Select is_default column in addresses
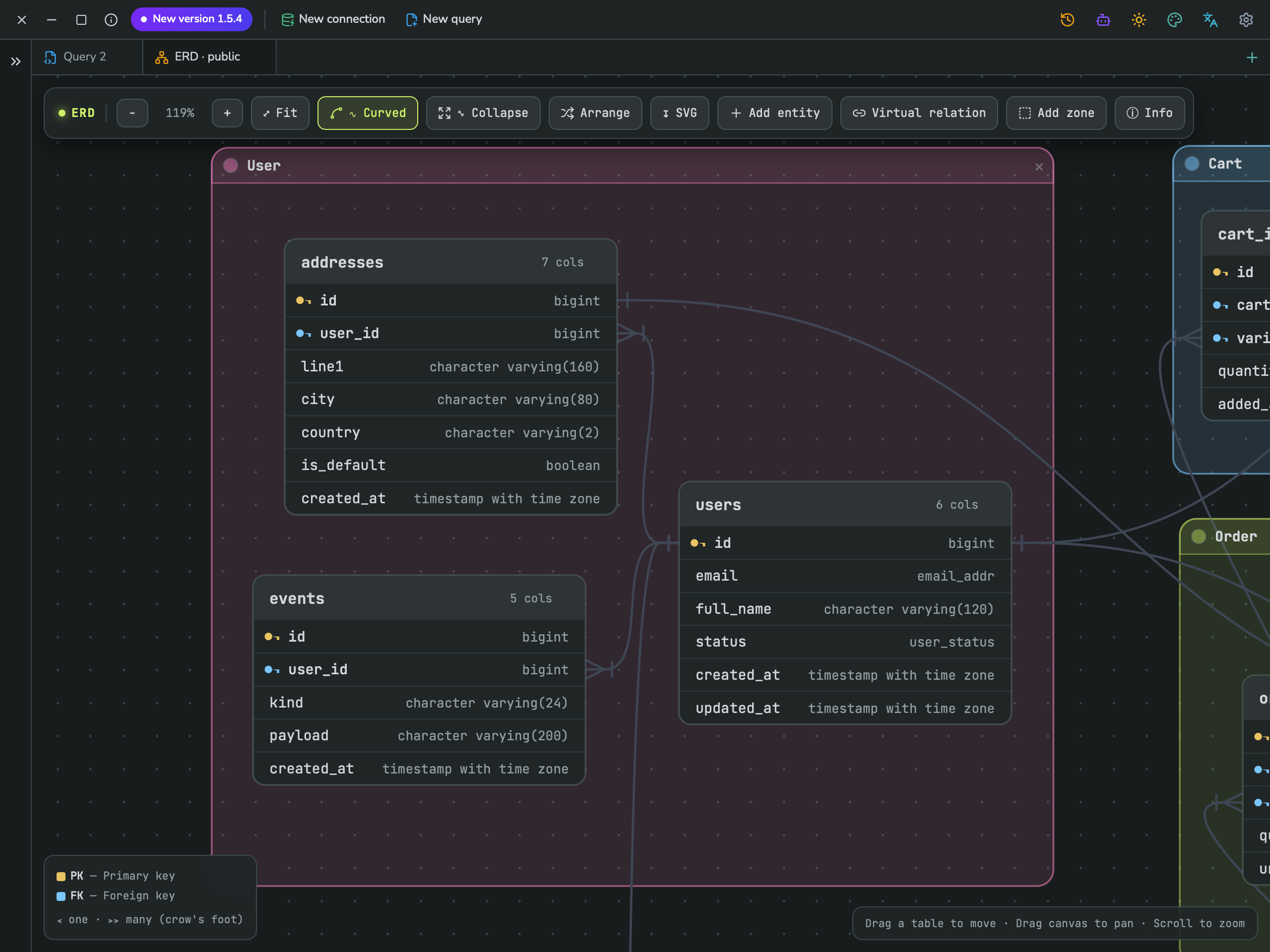The width and height of the screenshot is (1270, 952). [450, 466]
